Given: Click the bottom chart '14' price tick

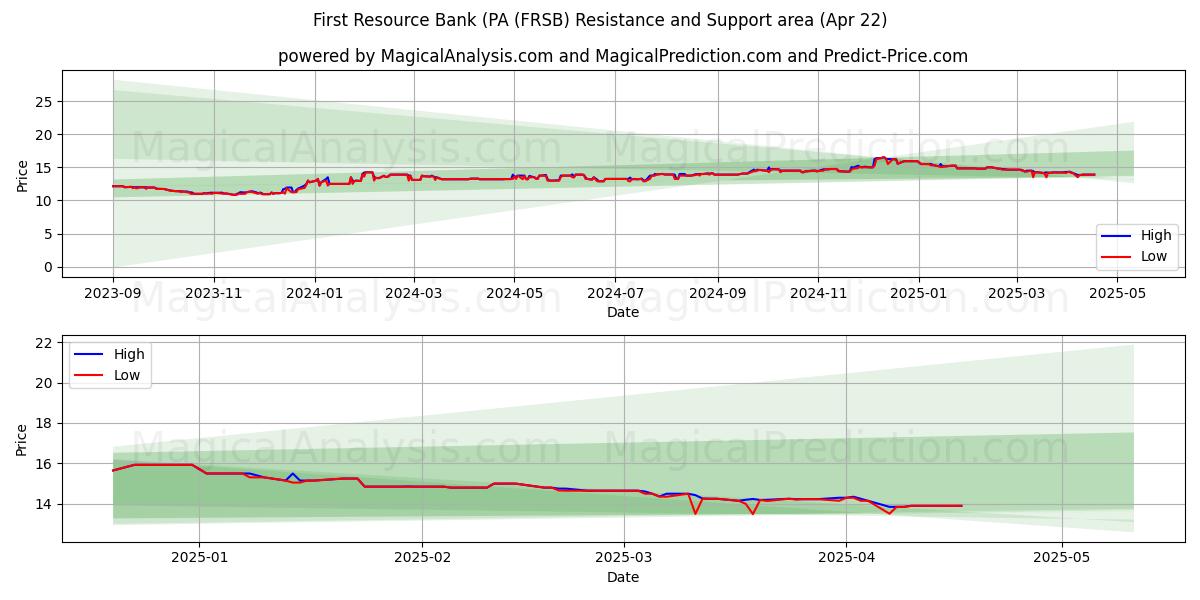Looking at the screenshot, I should (45, 504).
